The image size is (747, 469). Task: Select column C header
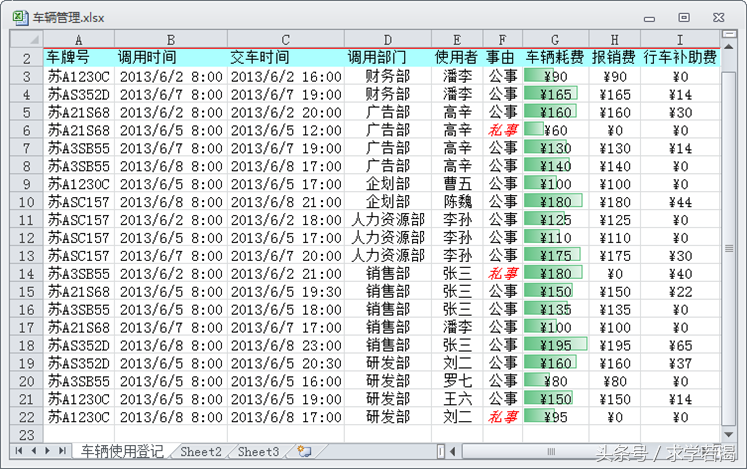coord(286,40)
